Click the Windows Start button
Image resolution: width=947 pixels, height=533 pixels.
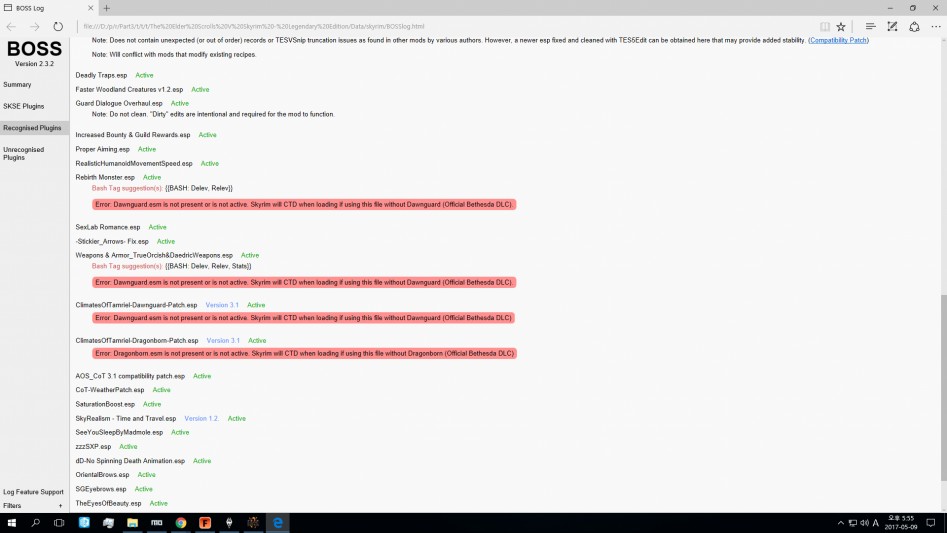tap(11, 523)
